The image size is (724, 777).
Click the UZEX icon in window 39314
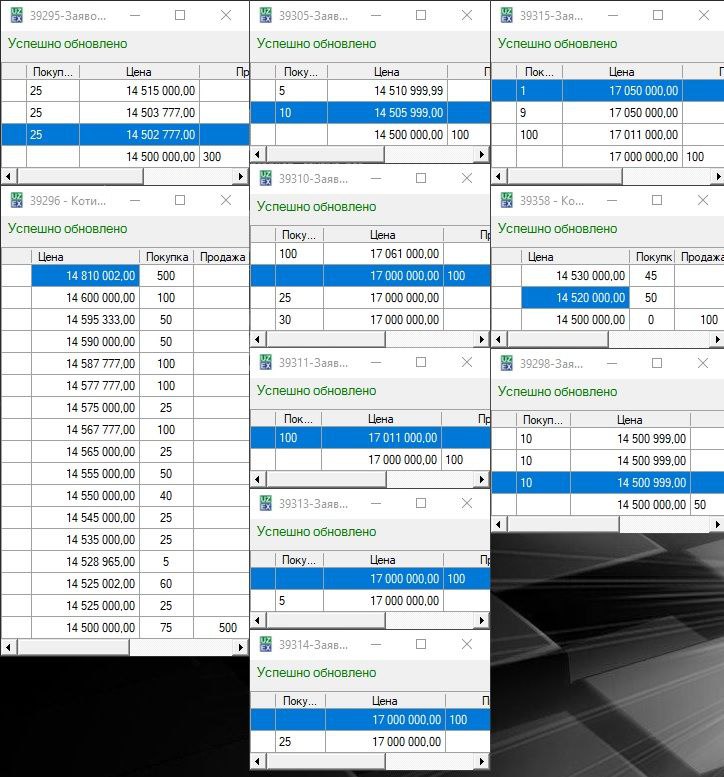(265, 644)
